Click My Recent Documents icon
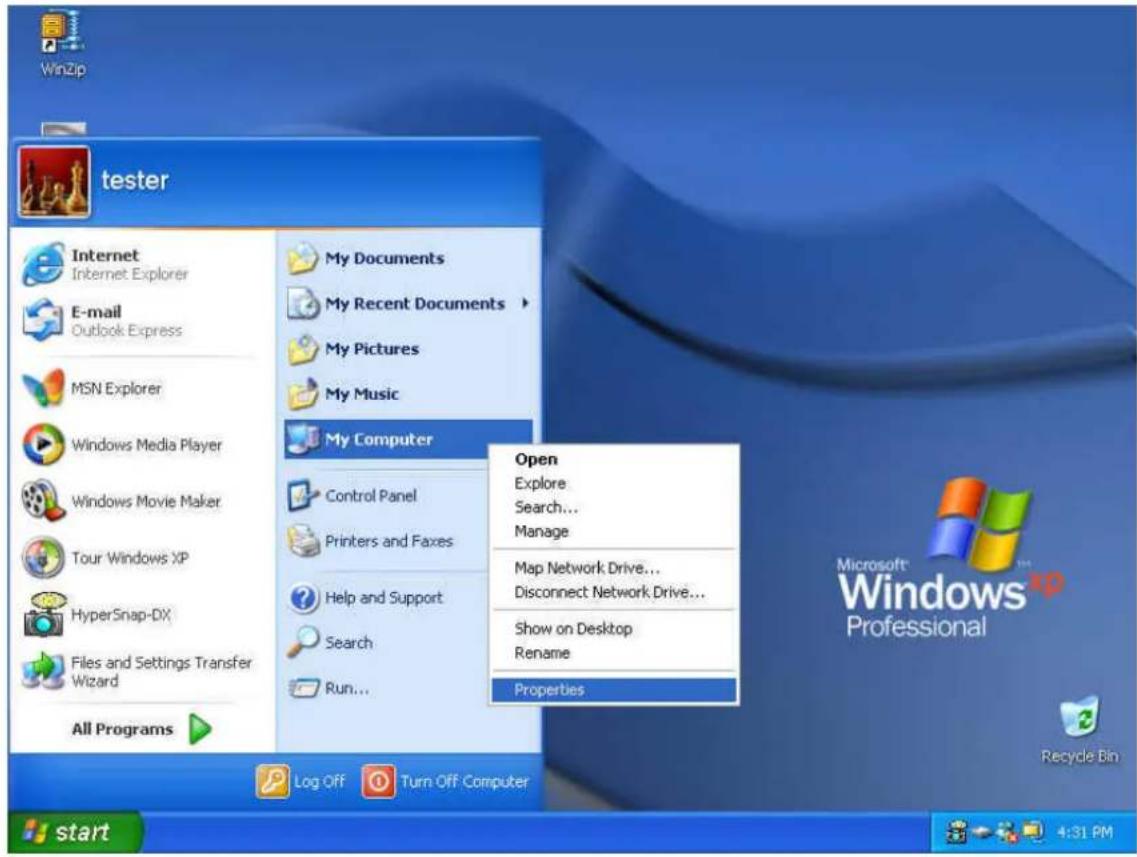Viewport: 1137px width, 857px height. [303, 304]
